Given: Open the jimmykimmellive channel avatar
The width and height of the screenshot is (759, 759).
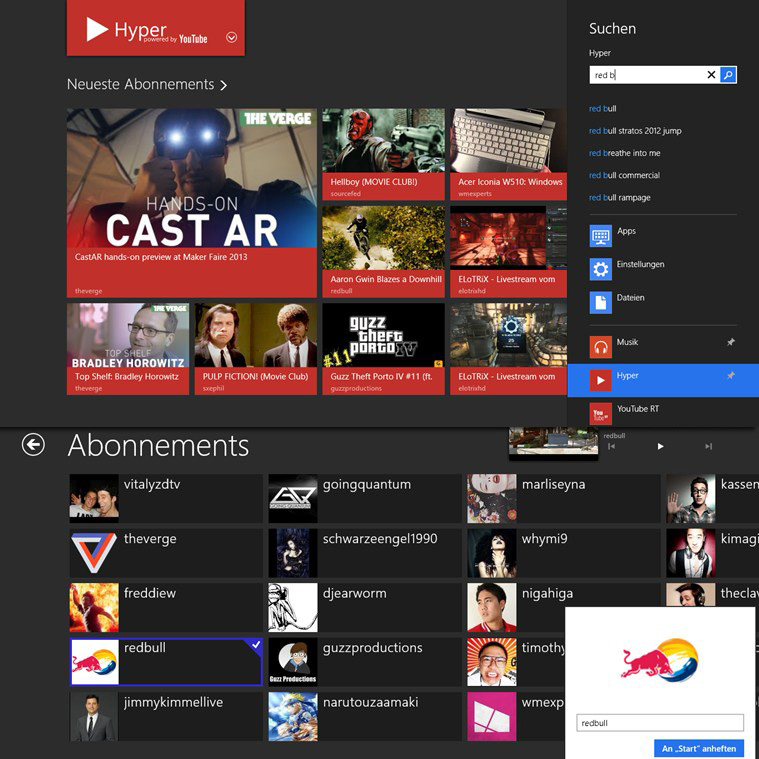Looking at the screenshot, I should (x=94, y=716).
